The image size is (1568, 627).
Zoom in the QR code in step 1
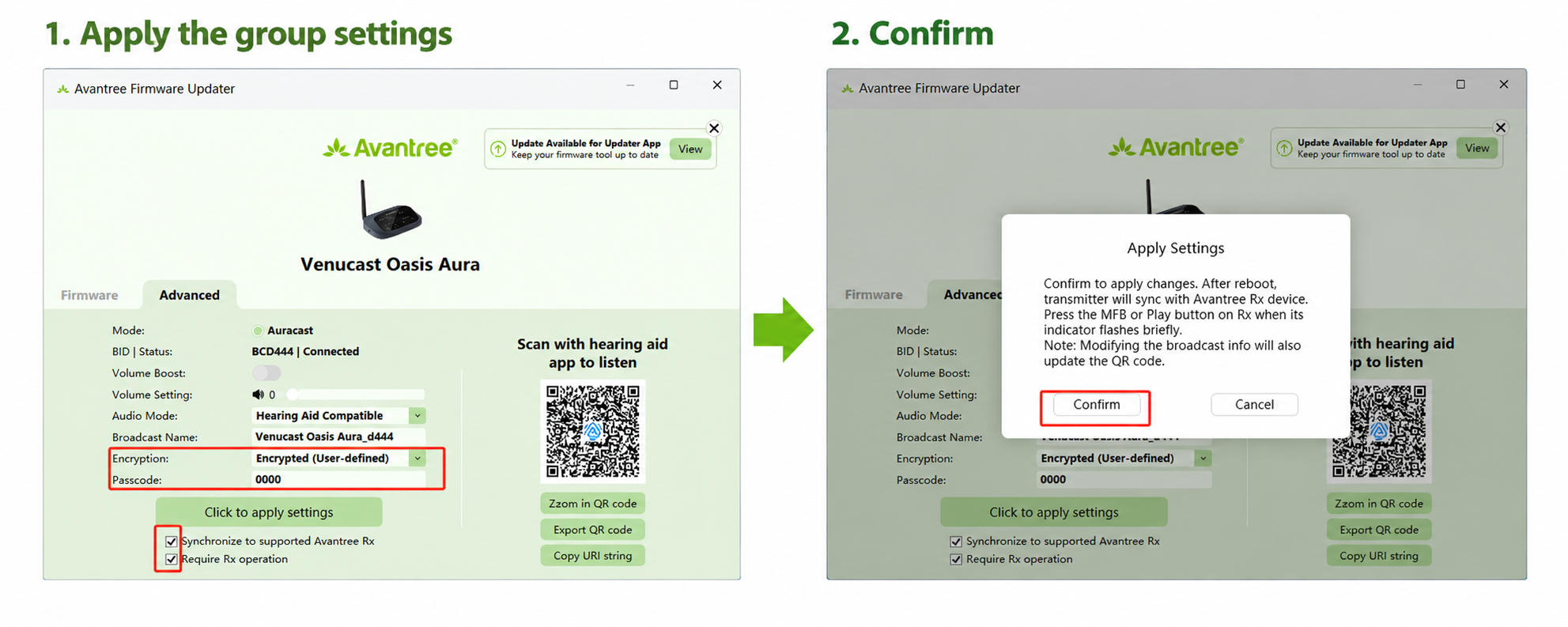click(x=593, y=504)
